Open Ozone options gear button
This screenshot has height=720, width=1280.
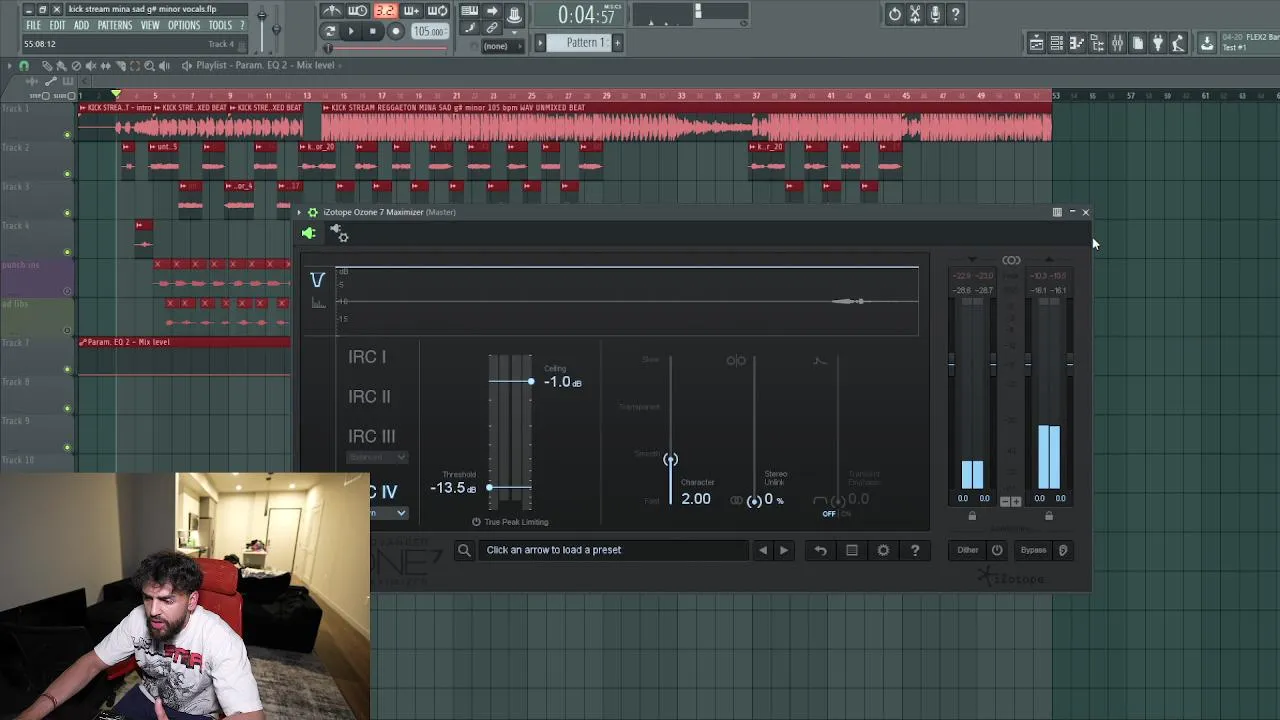coord(883,550)
